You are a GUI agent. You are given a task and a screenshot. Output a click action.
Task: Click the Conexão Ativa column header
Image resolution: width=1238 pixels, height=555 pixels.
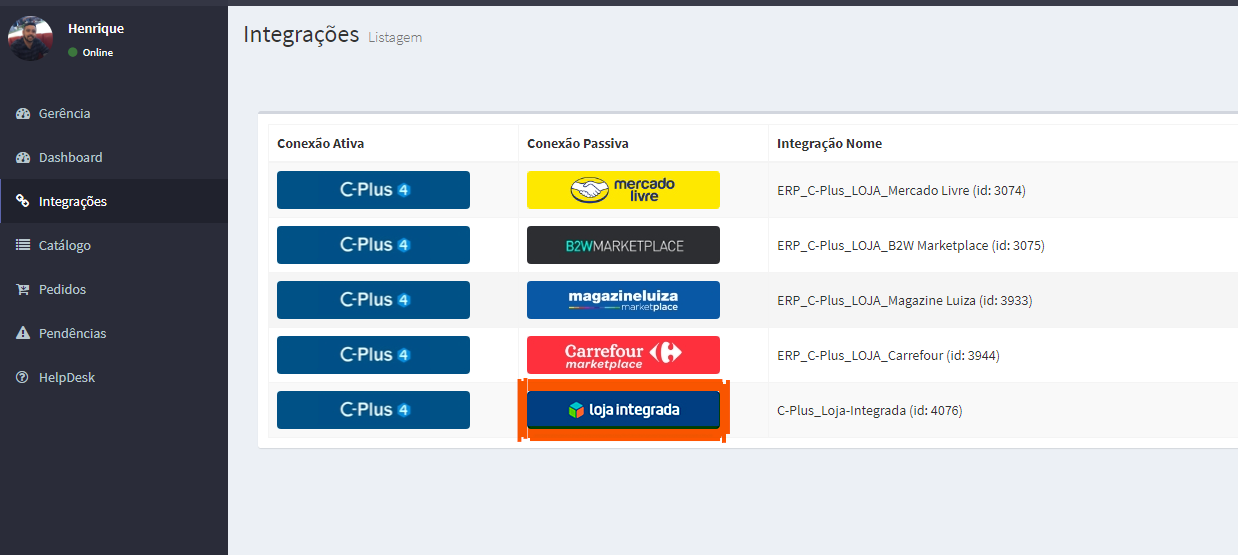(321, 144)
